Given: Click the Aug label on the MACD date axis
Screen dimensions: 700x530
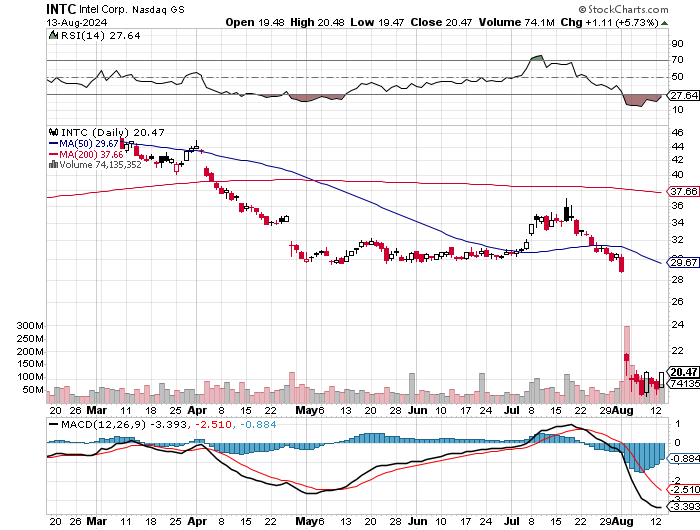Looking at the screenshot, I should click(620, 520).
